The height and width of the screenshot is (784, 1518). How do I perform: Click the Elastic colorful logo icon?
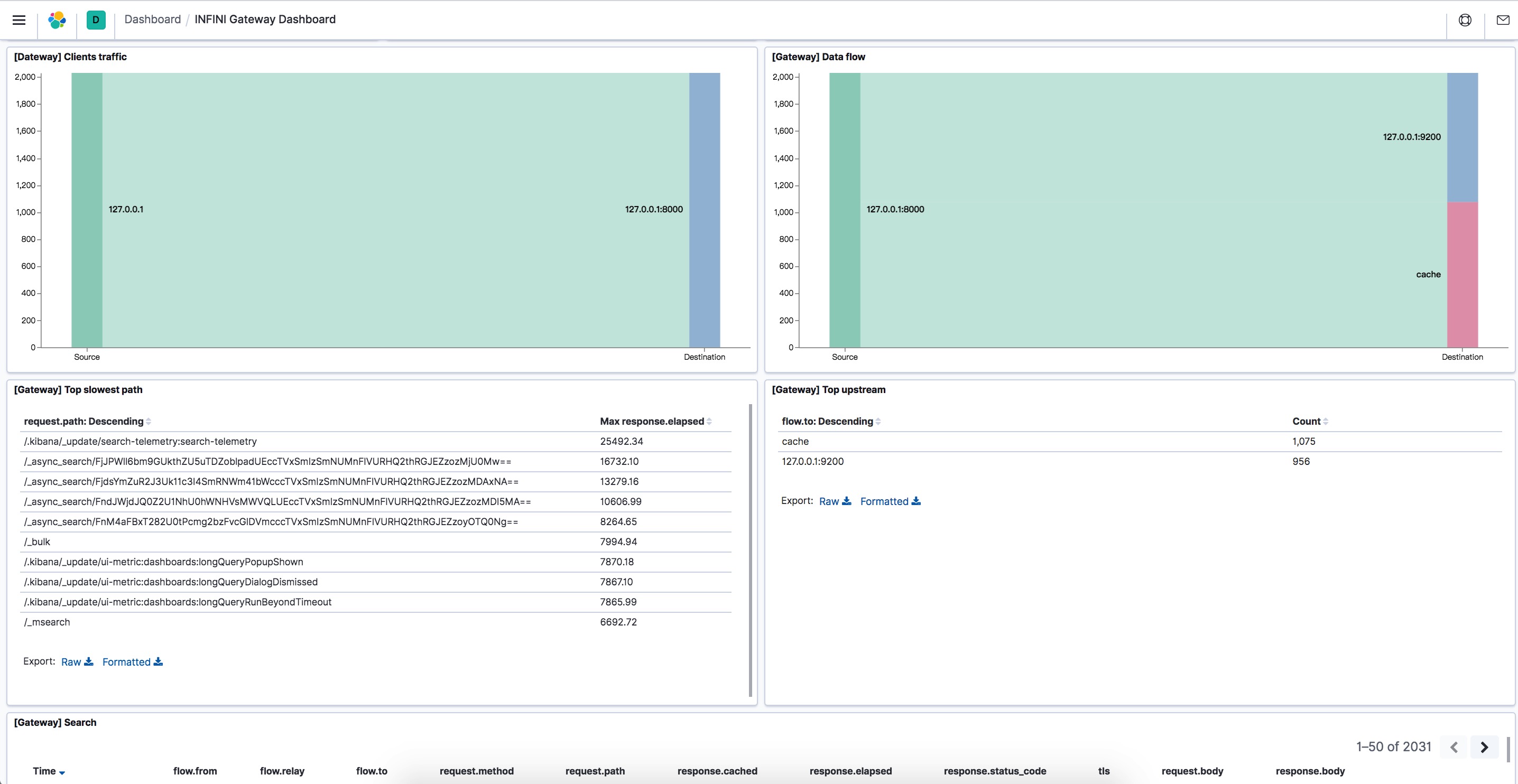(57, 20)
